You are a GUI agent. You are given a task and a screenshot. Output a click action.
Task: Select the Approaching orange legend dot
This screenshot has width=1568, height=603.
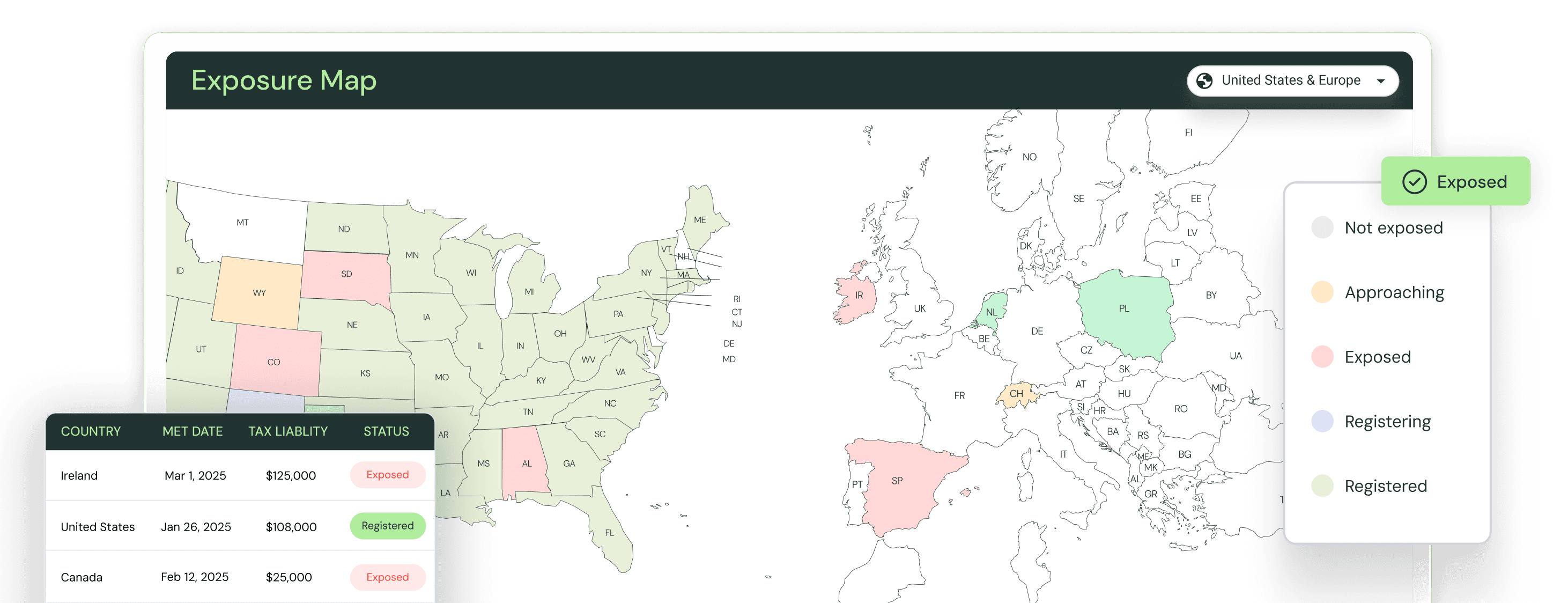click(x=1322, y=292)
